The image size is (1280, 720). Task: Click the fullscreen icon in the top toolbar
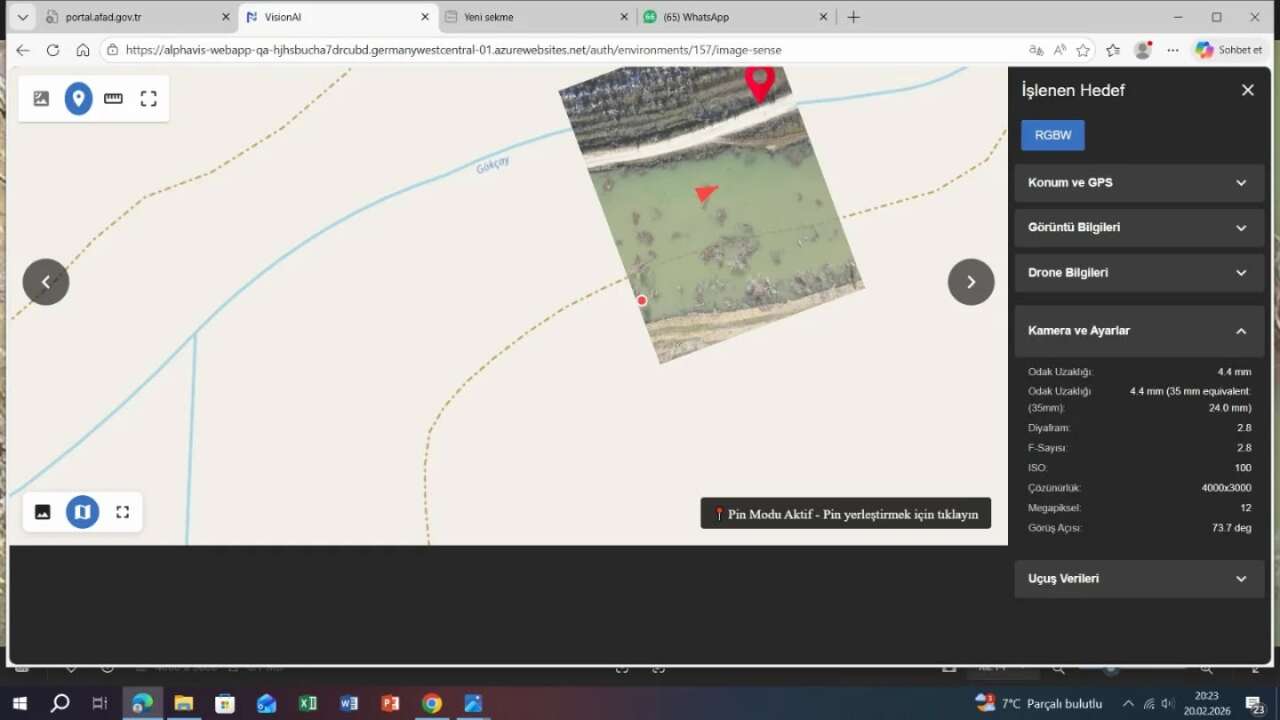149,98
